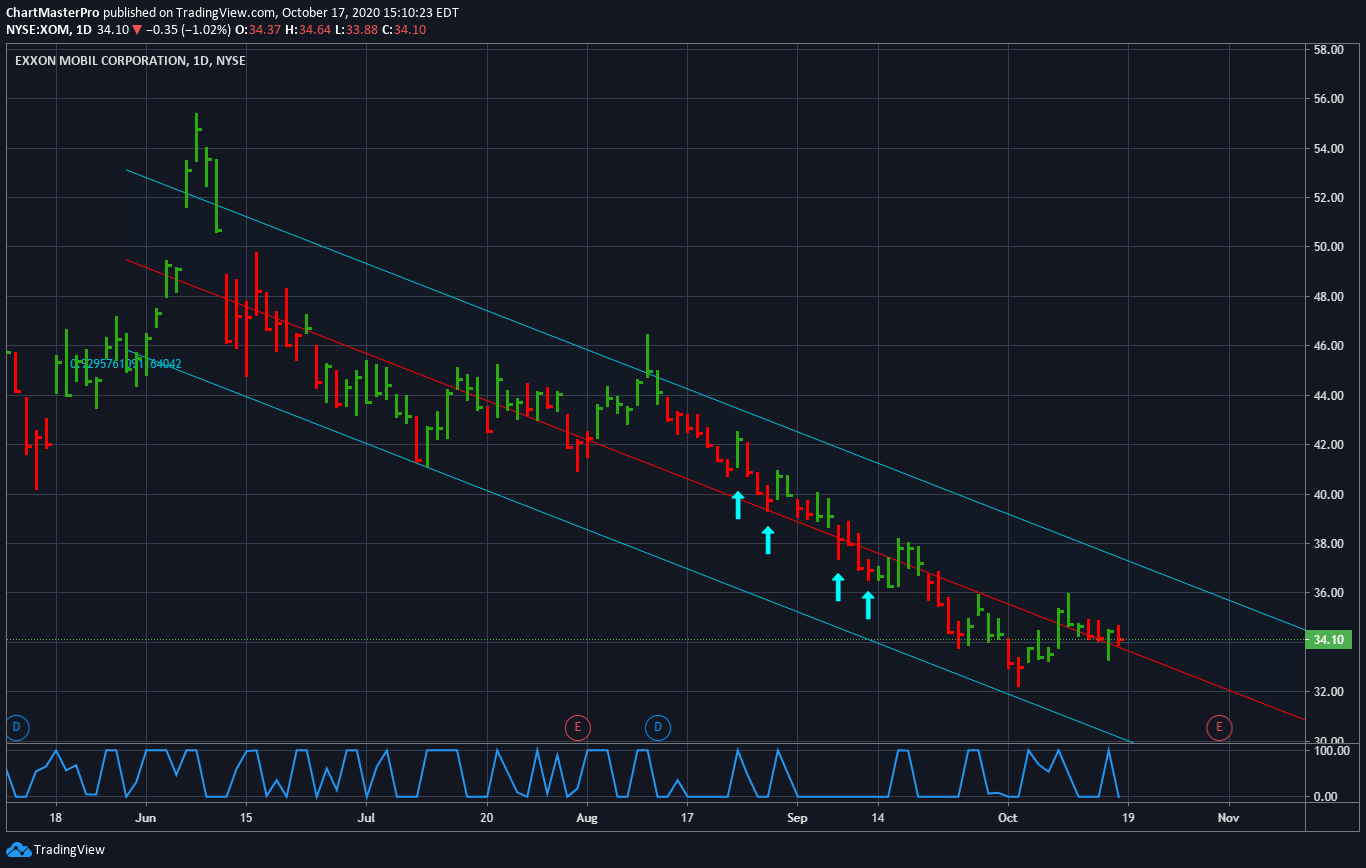The width and height of the screenshot is (1366, 868).
Task: Select the red 'E' earnings marker near November
Action: 1219,728
